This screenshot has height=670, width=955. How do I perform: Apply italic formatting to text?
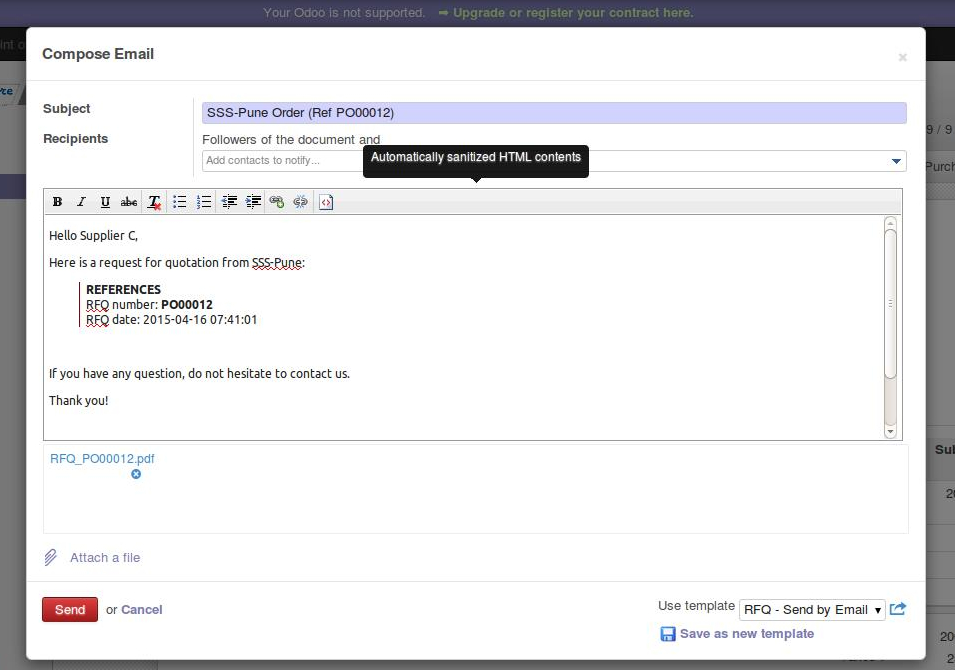point(81,202)
